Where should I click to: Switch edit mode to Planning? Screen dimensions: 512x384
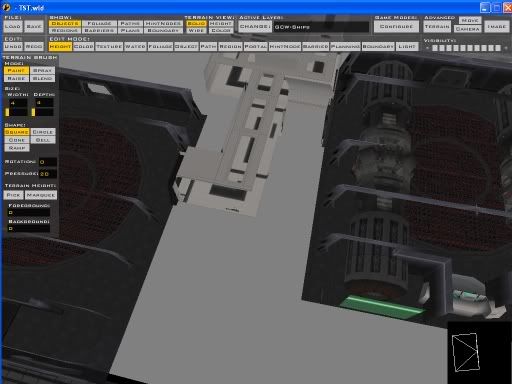pos(345,47)
